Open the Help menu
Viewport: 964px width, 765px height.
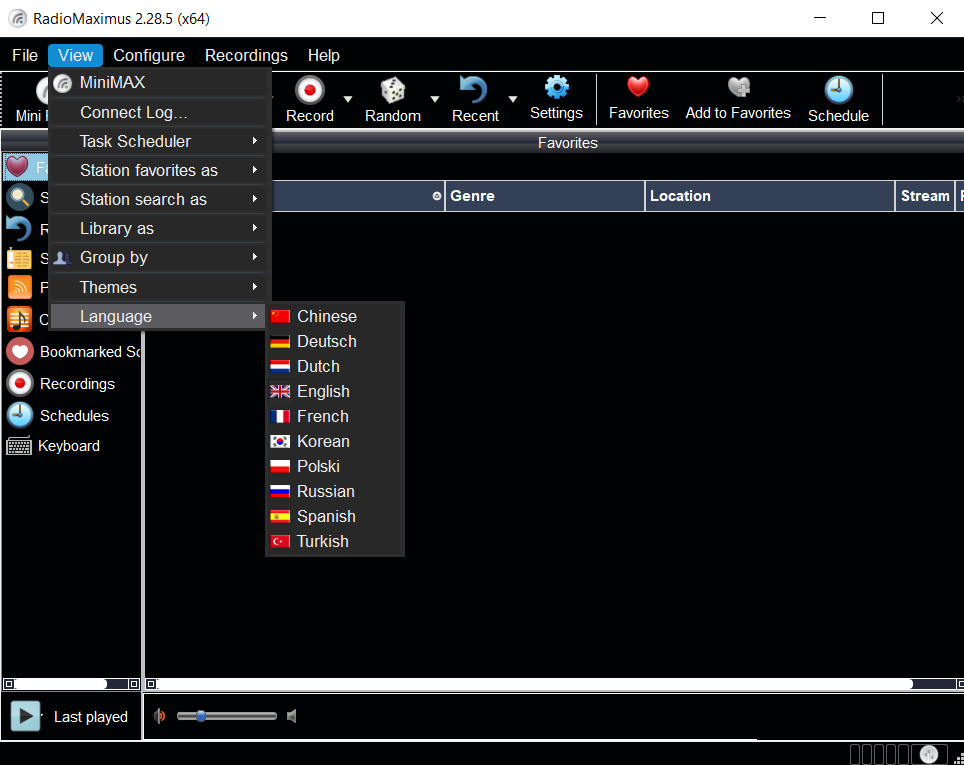323,55
